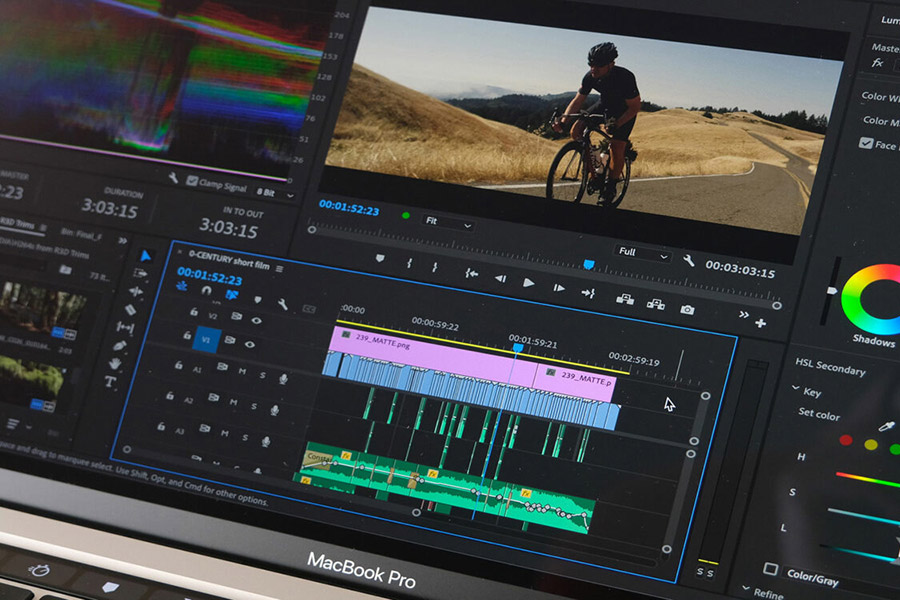This screenshot has height=600, width=900.
Task: Play the sequence in Program Monitor
Action: 529,282
